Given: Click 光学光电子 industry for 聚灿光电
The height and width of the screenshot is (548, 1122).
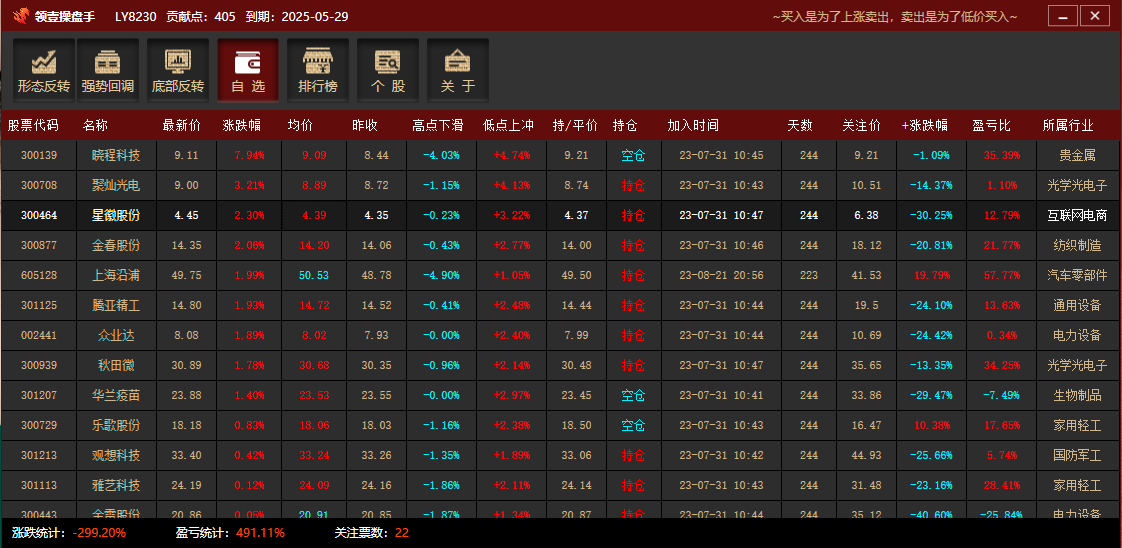Looking at the screenshot, I should click(1077, 186).
